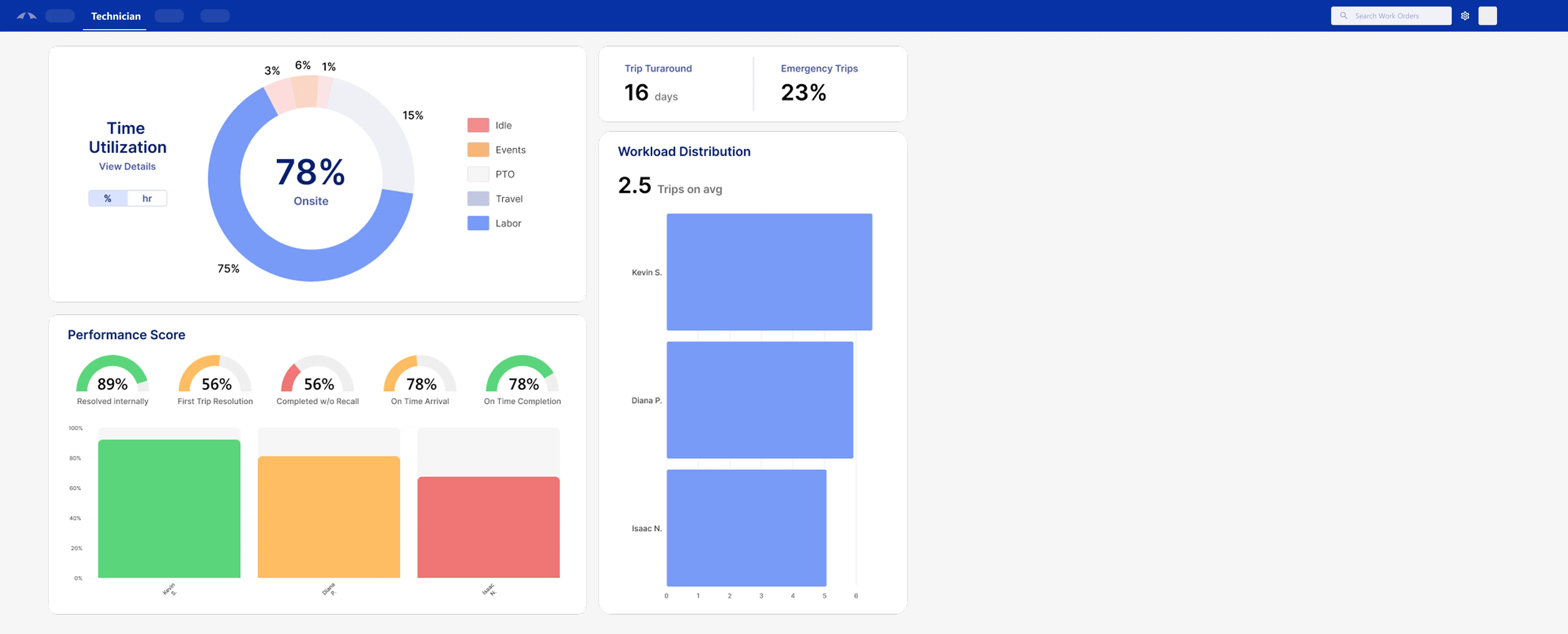Click the Trip Turaround label

(658, 68)
